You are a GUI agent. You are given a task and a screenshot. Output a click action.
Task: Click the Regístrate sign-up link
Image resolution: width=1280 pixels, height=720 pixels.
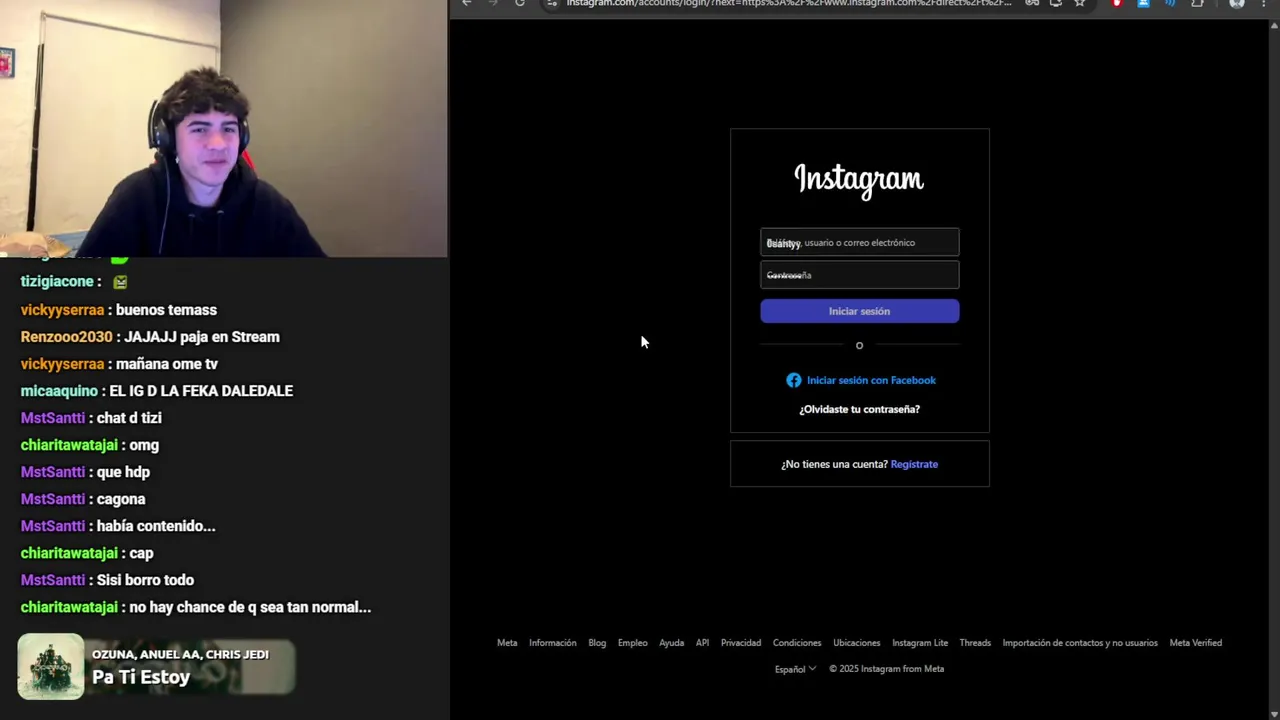[914, 464]
